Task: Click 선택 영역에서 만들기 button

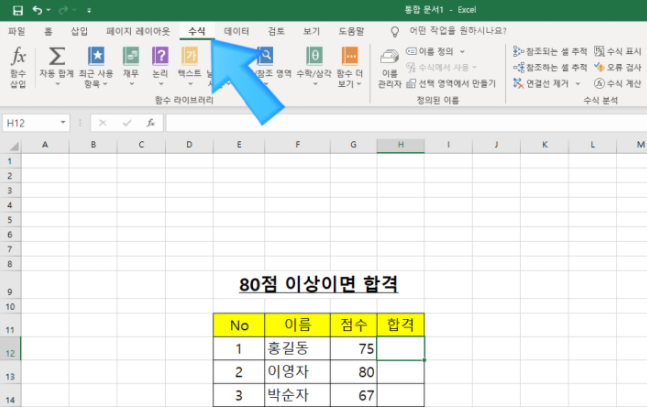Action: click(x=451, y=84)
